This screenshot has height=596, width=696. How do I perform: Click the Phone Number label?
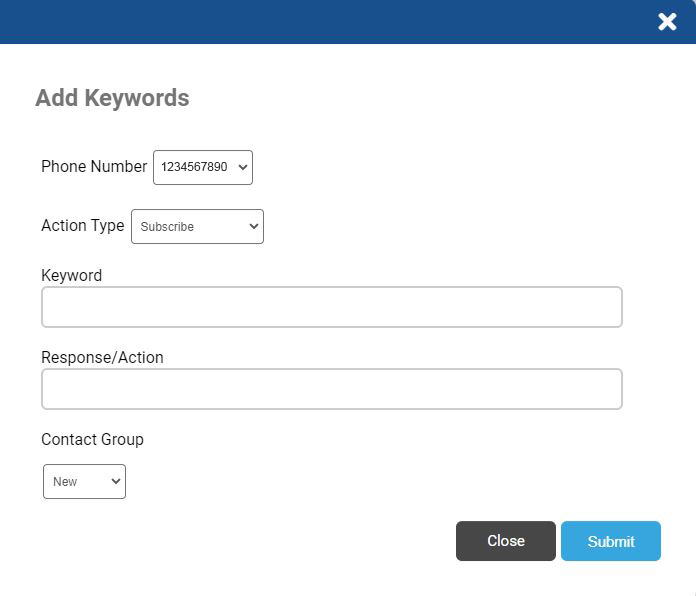[x=94, y=166]
